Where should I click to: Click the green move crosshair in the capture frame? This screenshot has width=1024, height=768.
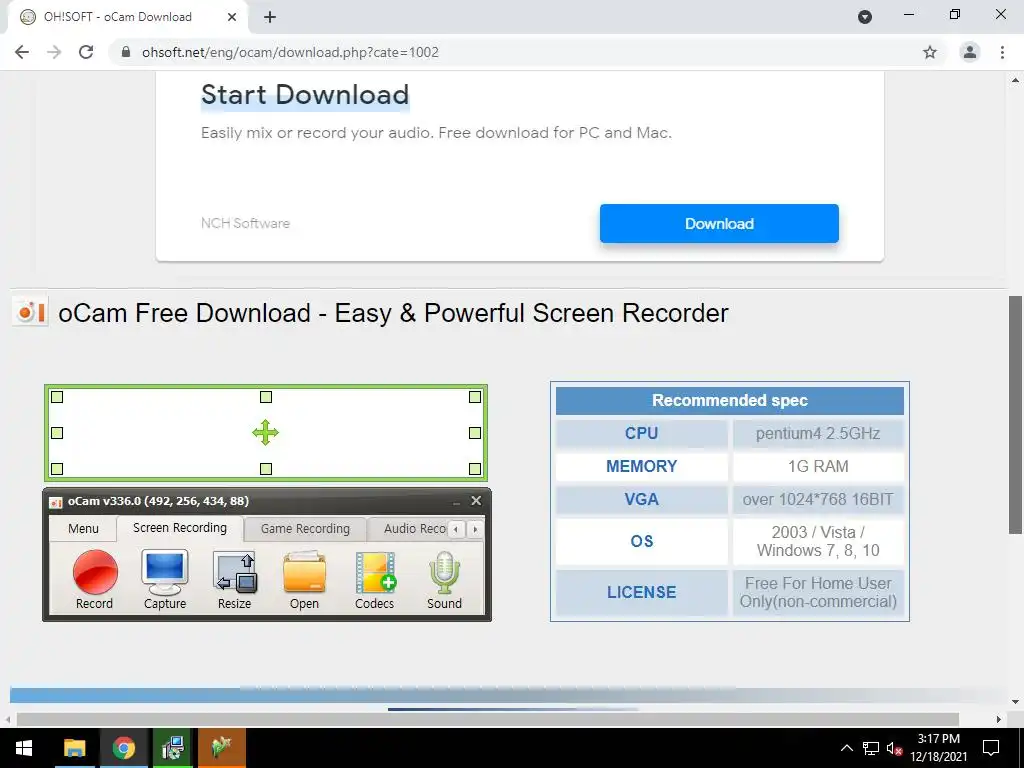coord(266,432)
